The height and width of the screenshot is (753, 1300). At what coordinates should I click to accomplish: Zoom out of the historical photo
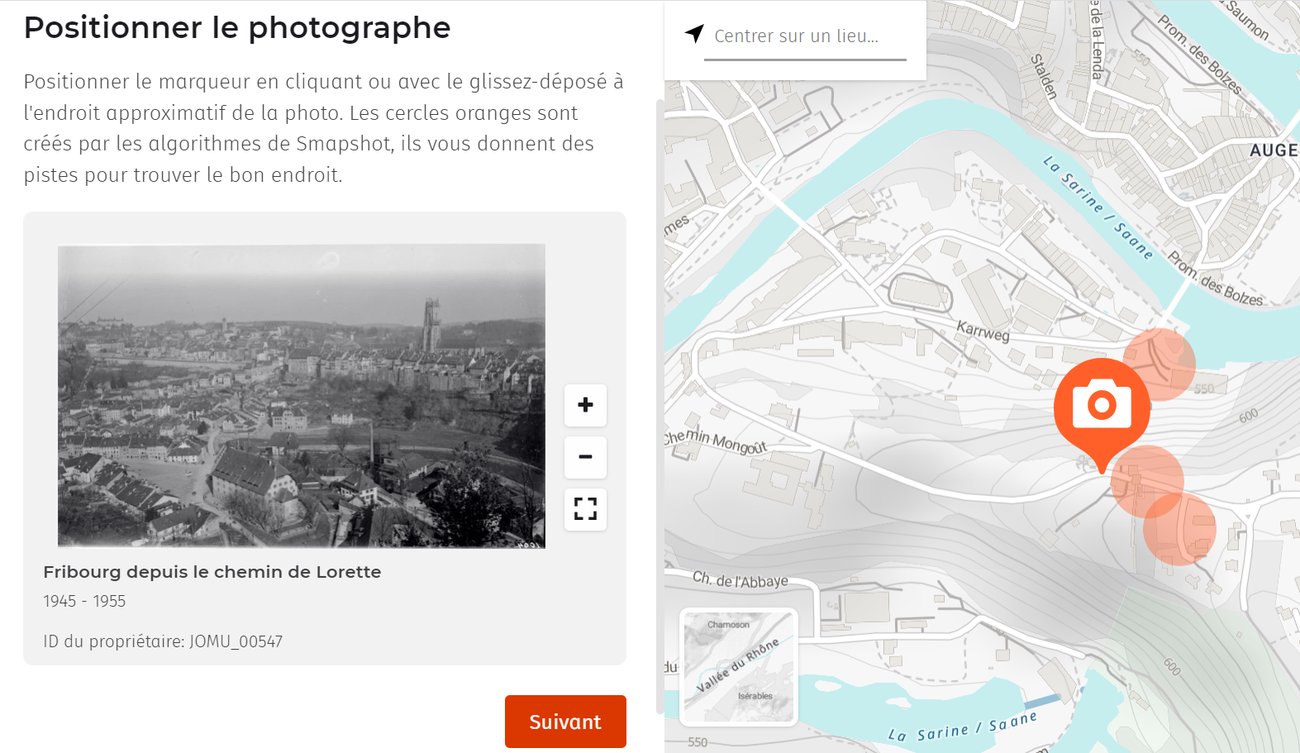585,458
